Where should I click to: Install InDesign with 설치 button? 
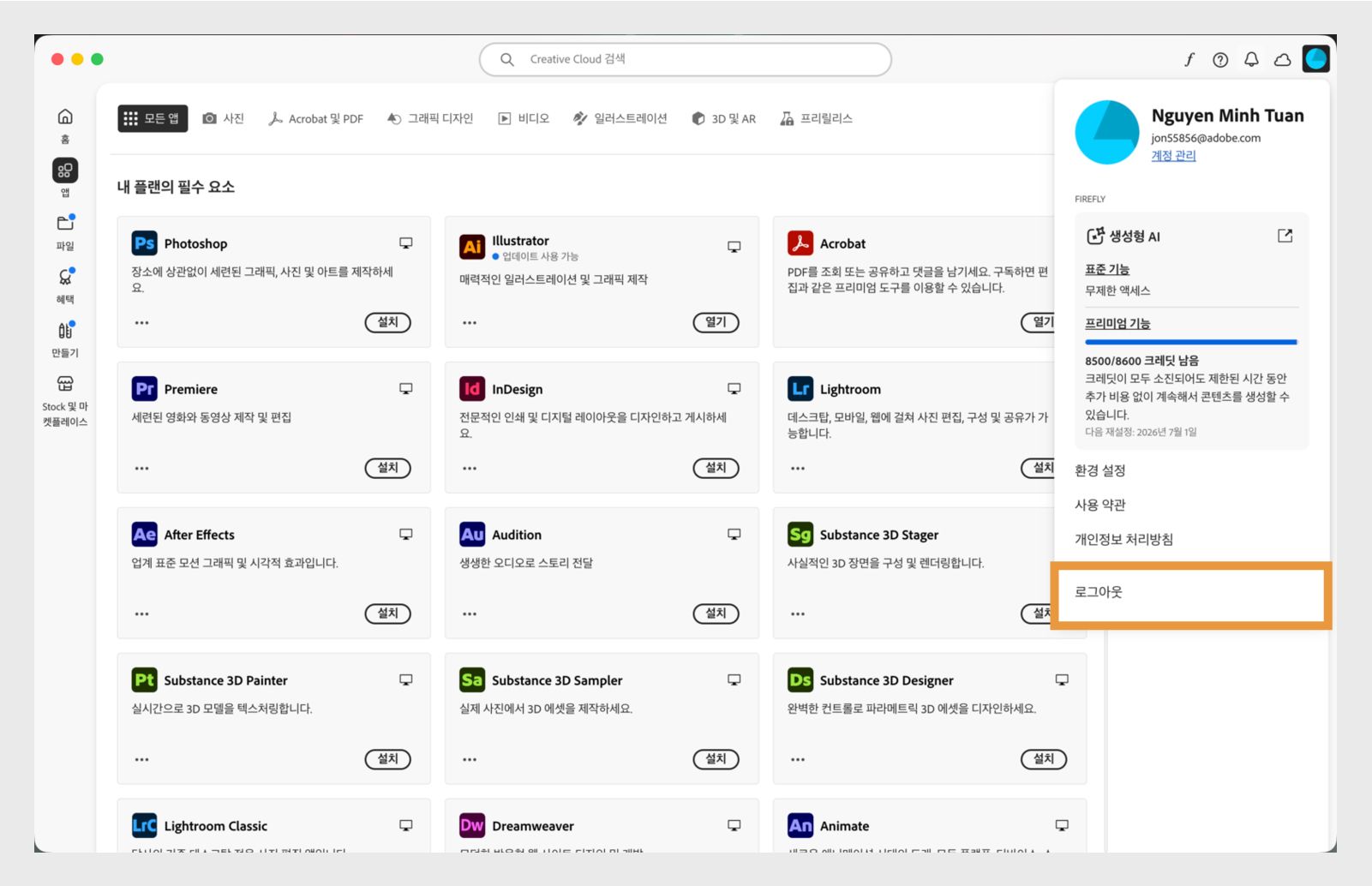coord(716,468)
